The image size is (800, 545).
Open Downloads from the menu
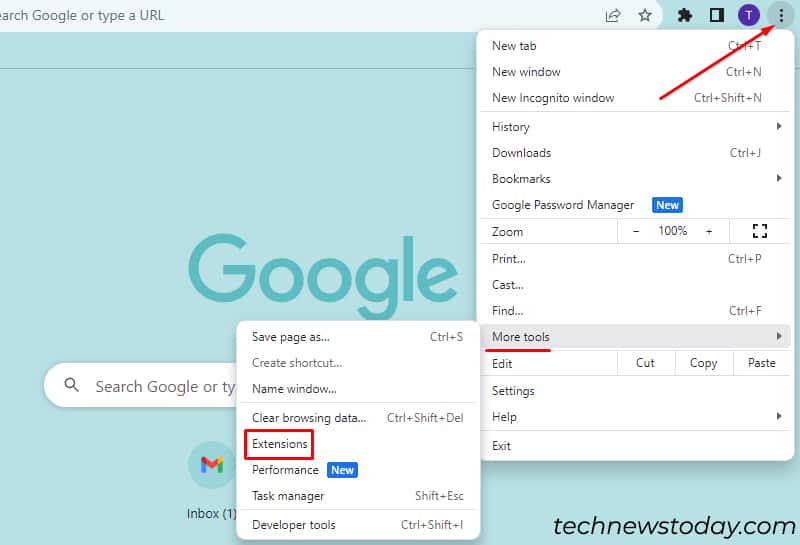635,153
